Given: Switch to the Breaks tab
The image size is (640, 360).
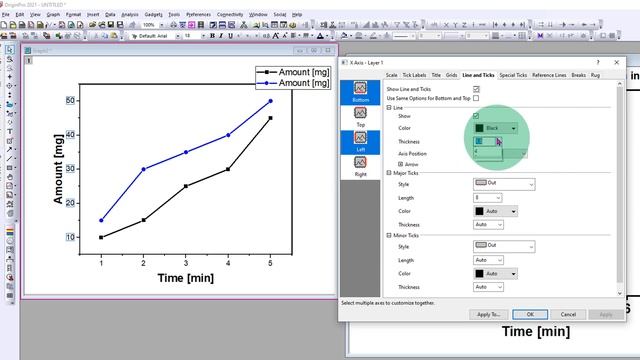Looking at the screenshot, I should tap(578, 75).
